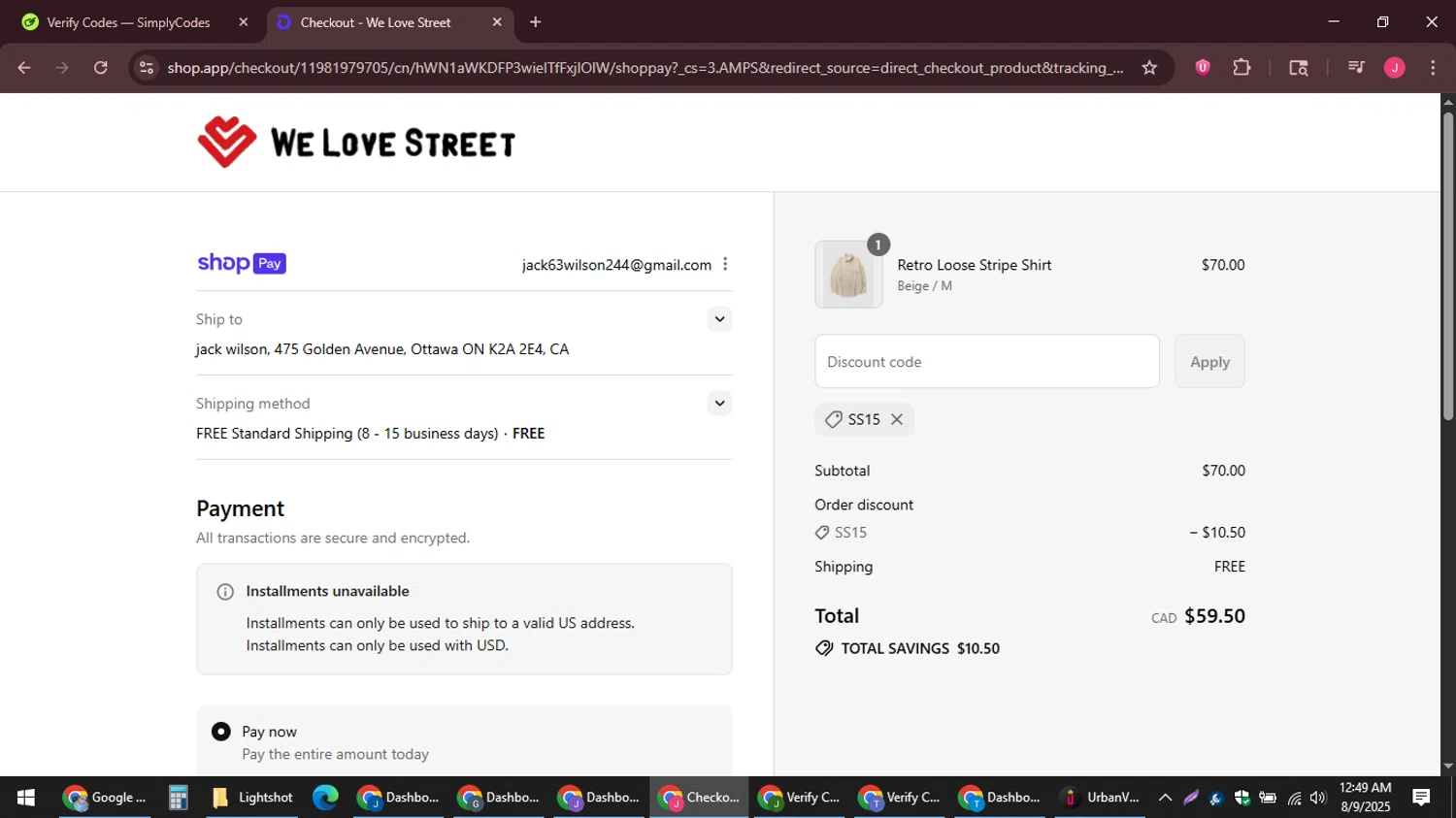
Task: Bookmark this page with star icon
Action: coord(1149,68)
